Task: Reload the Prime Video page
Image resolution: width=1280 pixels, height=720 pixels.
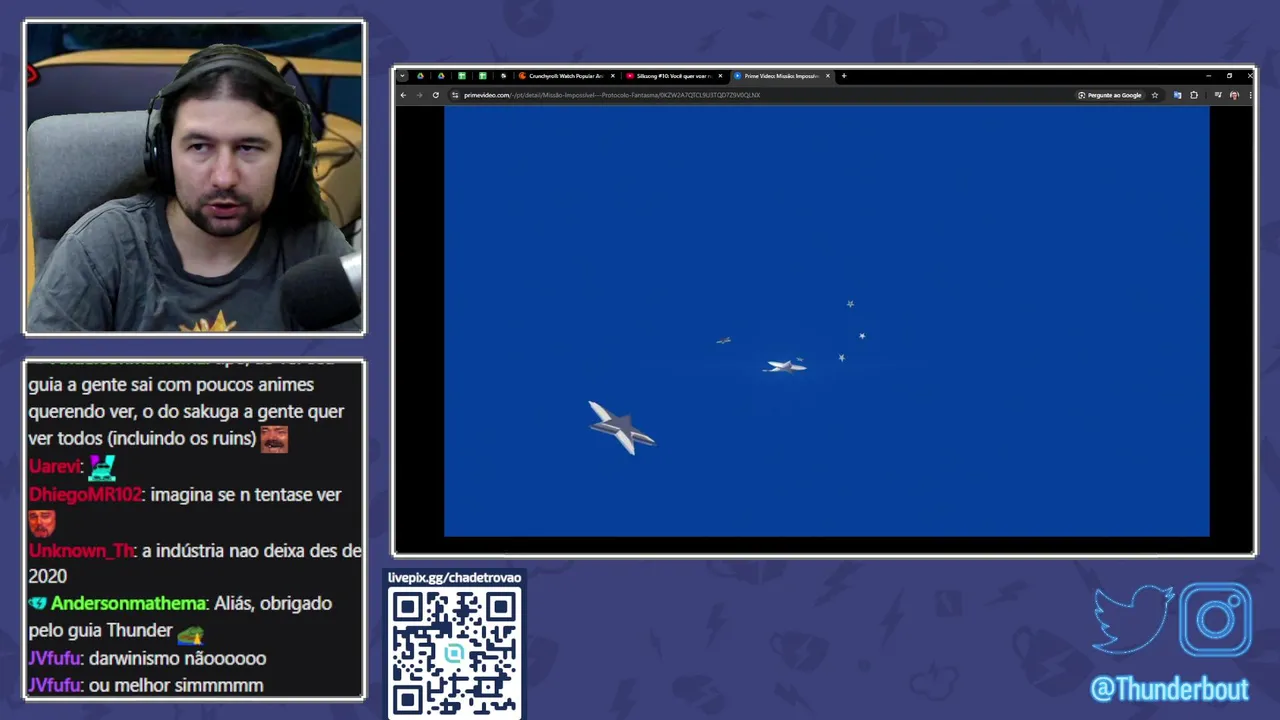Action: point(435,95)
